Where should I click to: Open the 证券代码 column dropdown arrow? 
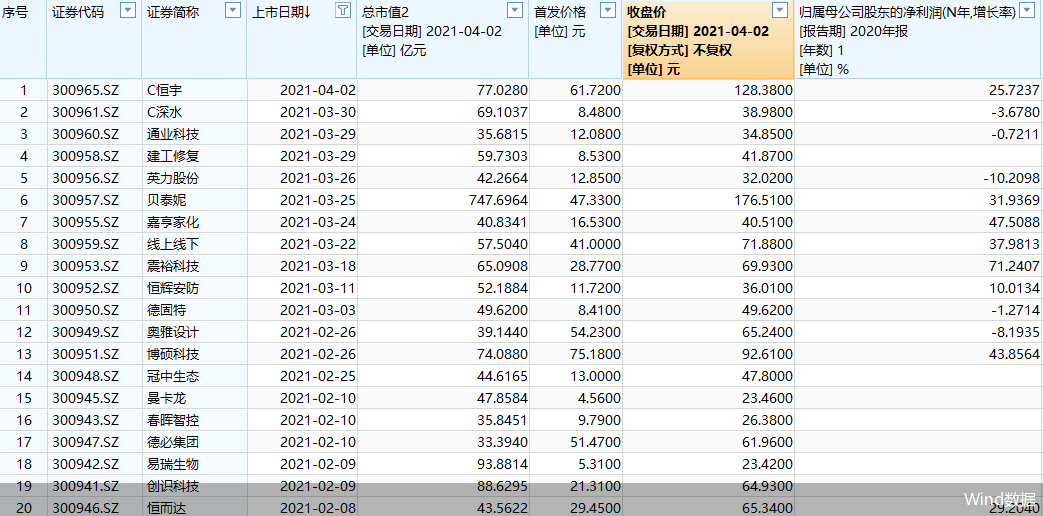coord(128,10)
